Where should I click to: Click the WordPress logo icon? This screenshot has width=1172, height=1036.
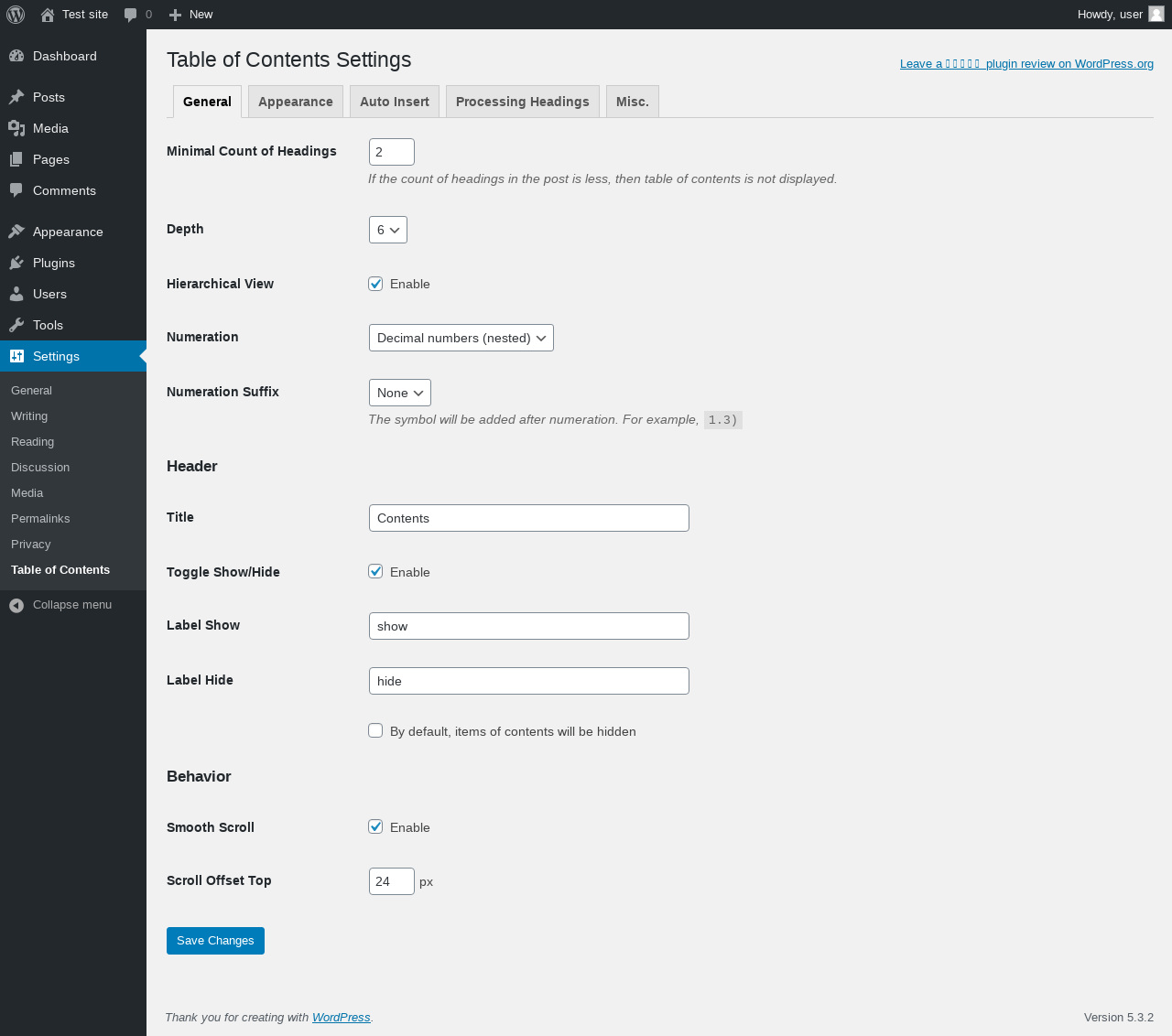(x=16, y=15)
